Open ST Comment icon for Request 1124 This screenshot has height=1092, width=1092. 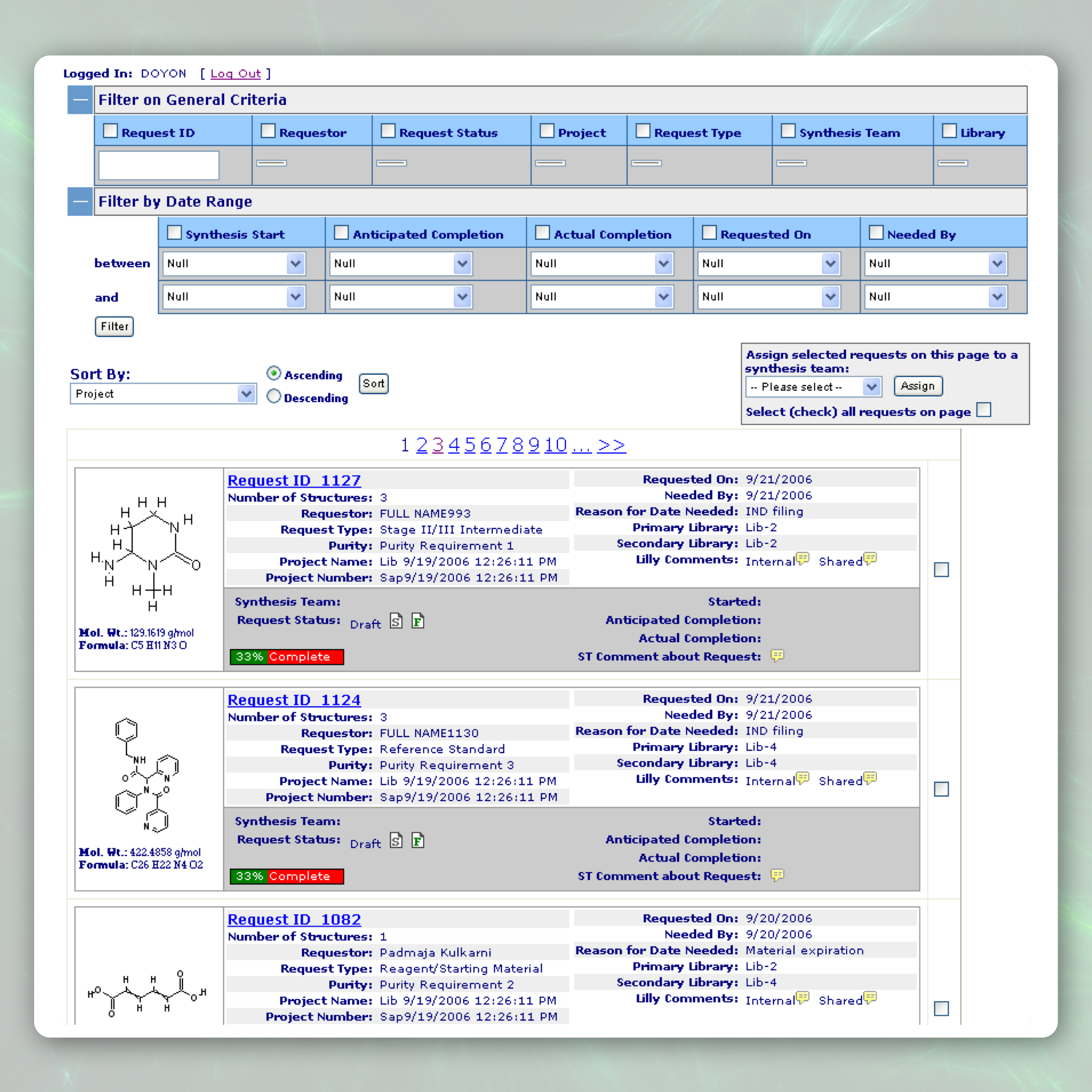coord(777,875)
